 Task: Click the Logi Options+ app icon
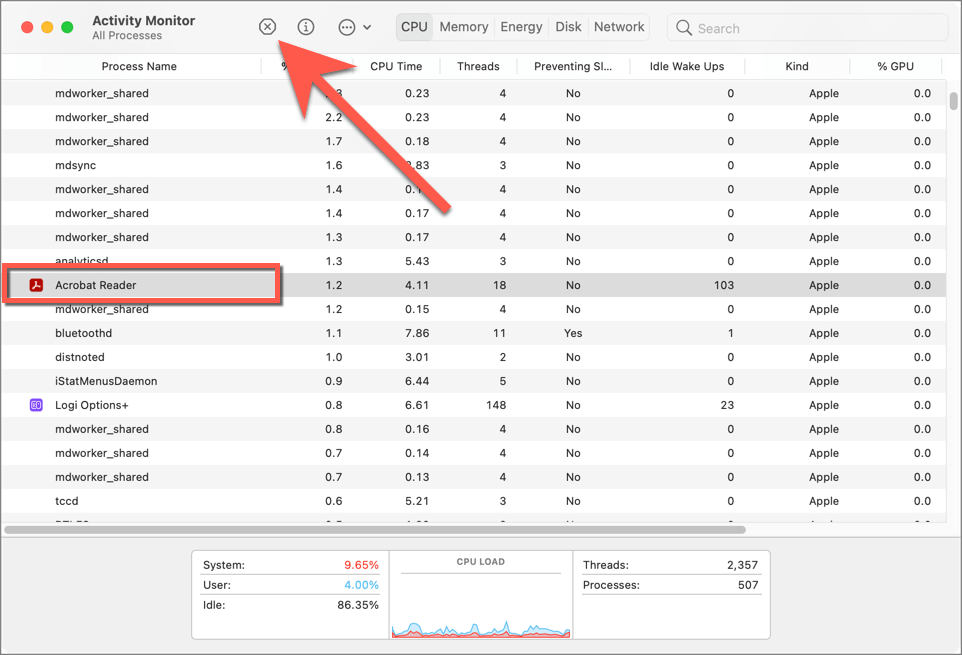pyautogui.click(x=36, y=405)
